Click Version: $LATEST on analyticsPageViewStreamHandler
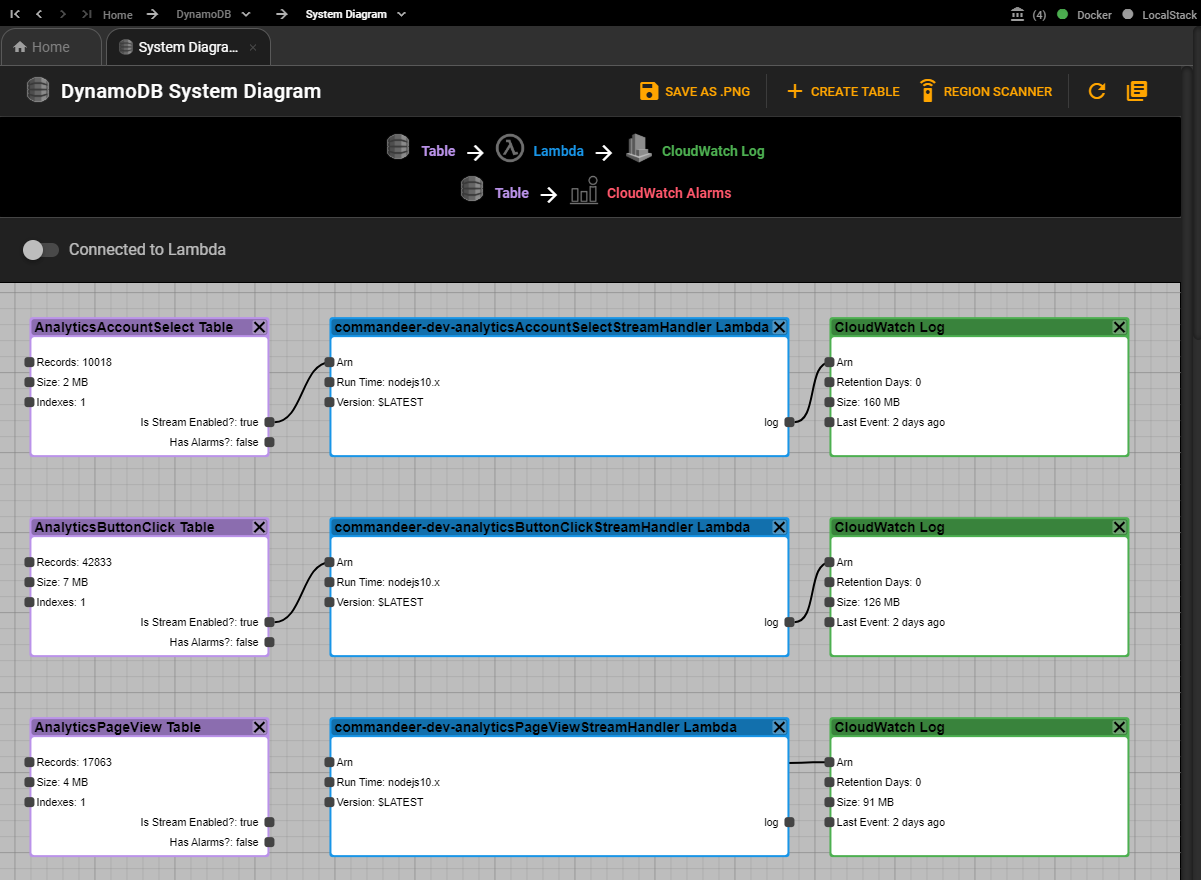This screenshot has height=880, width=1201. (x=380, y=802)
